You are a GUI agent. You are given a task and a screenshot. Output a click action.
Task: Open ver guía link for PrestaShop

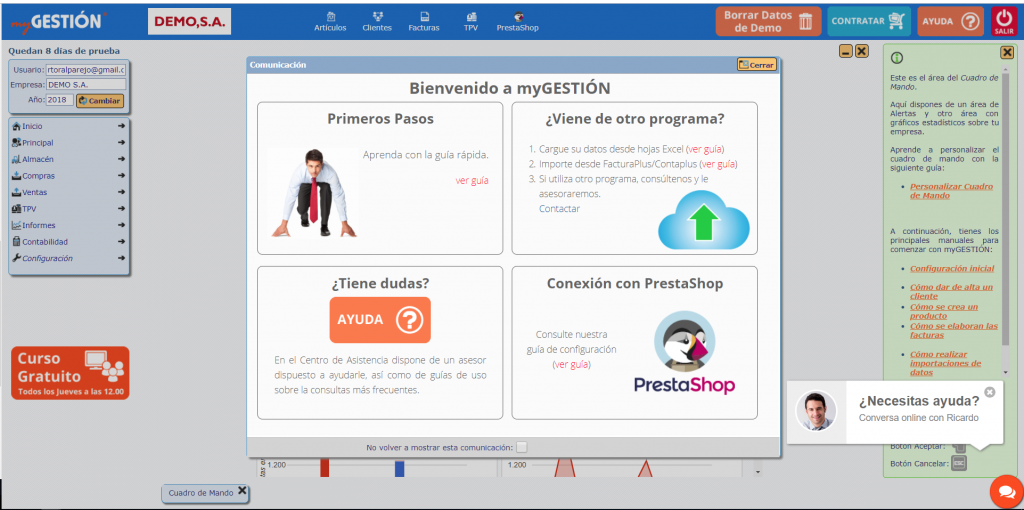click(x=571, y=364)
